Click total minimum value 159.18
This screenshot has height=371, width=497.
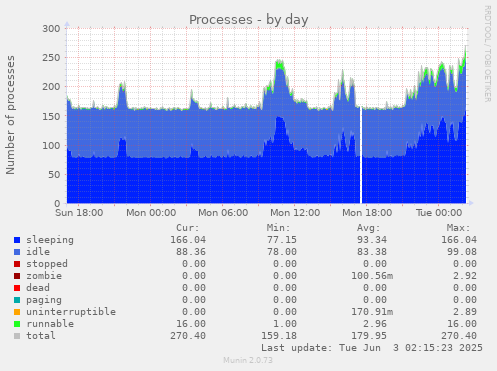click(279, 336)
